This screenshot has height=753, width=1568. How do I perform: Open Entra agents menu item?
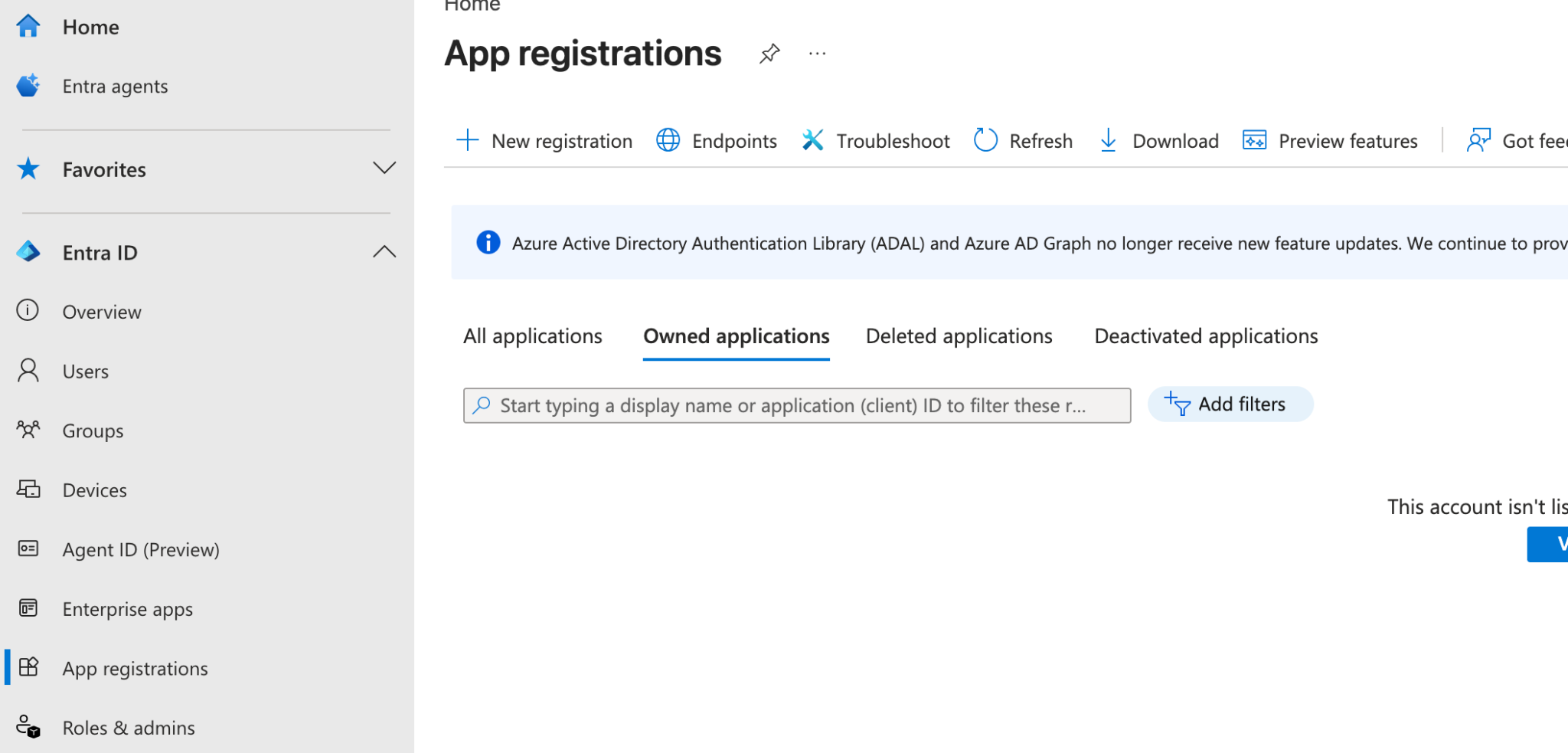115,87
